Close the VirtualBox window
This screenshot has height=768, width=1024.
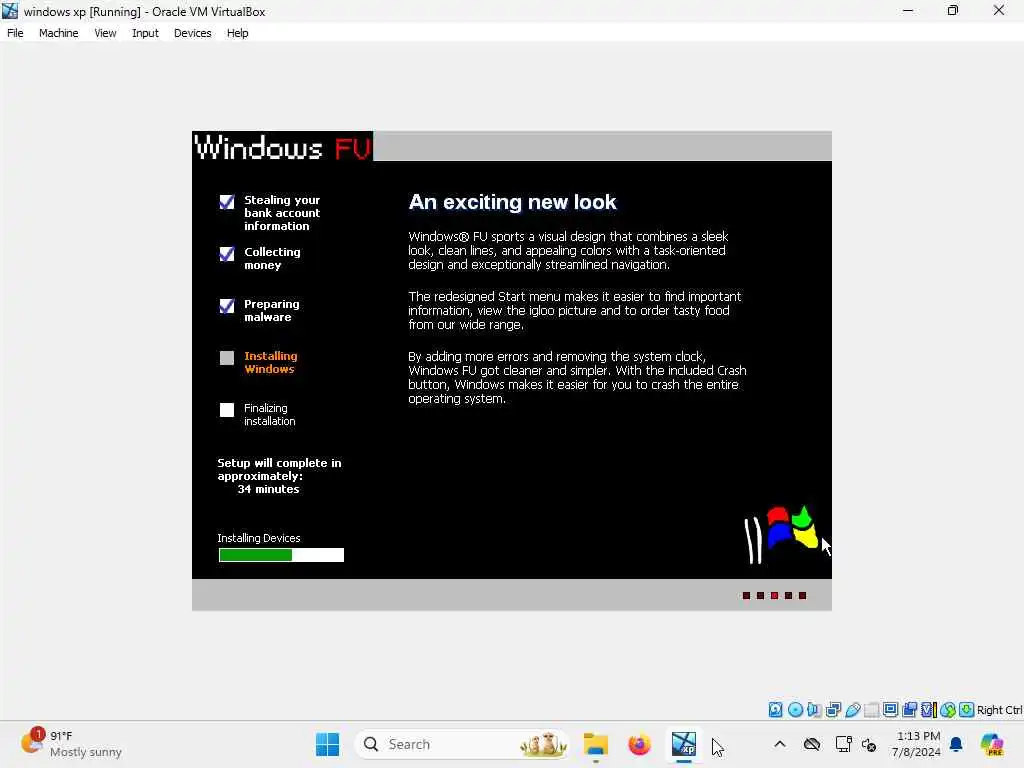pos(999,10)
